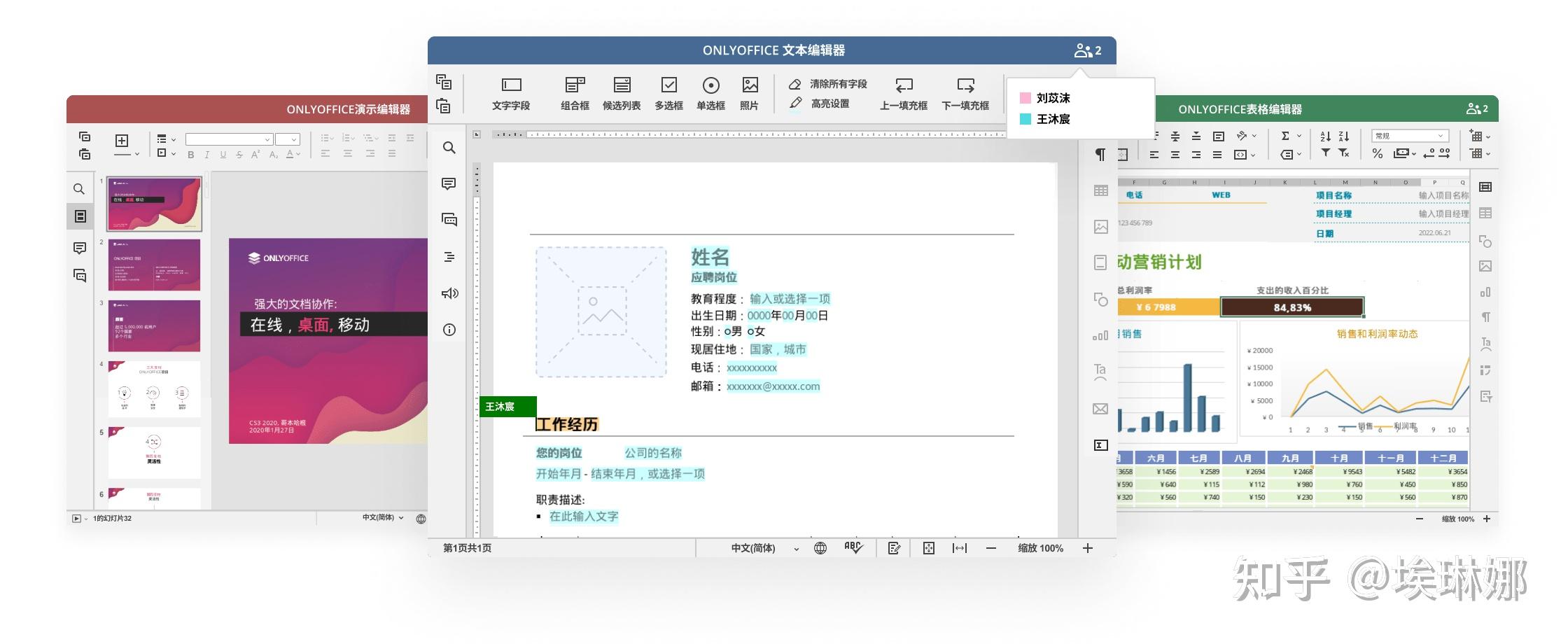Zoom out in document editor status bar

point(991,548)
